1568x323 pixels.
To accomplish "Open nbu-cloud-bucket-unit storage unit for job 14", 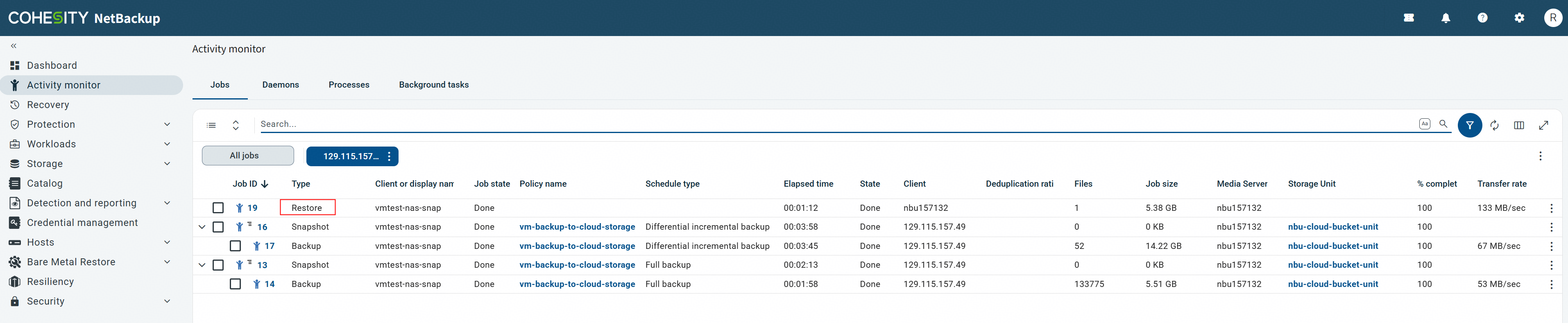I will coord(1332,284).
